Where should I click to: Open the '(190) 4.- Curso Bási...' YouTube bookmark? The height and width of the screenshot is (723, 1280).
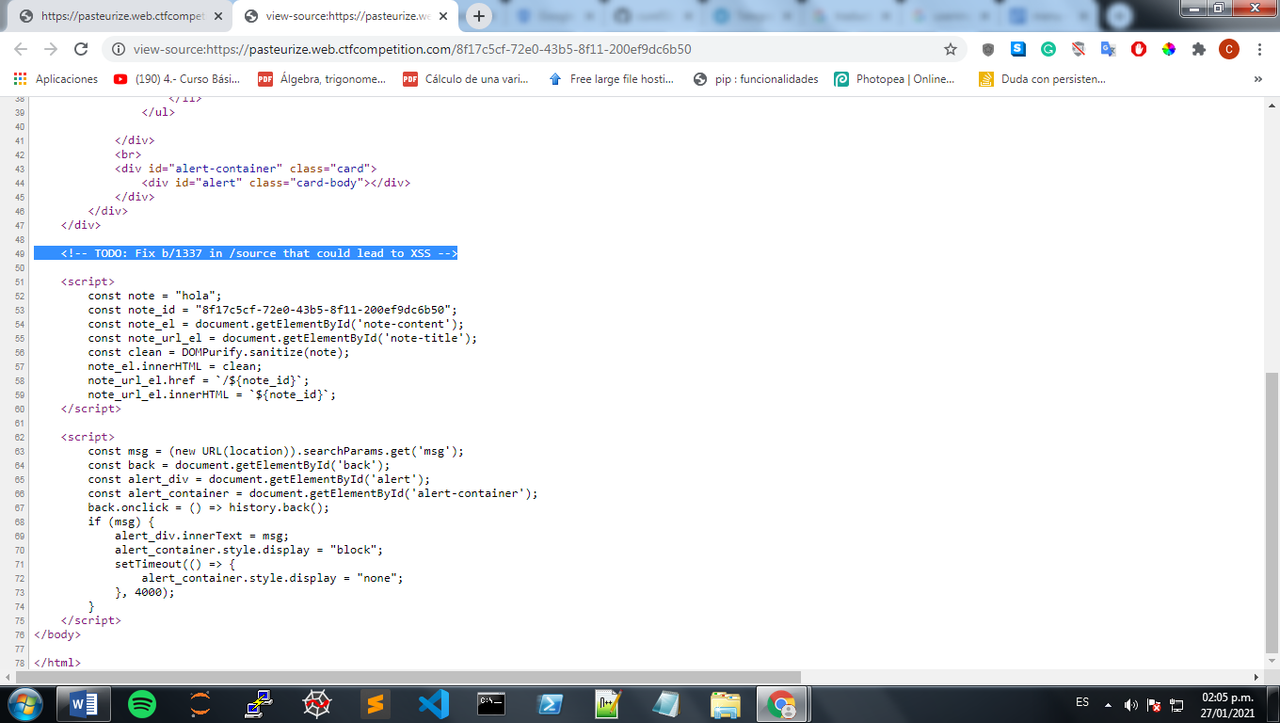tap(177, 79)
